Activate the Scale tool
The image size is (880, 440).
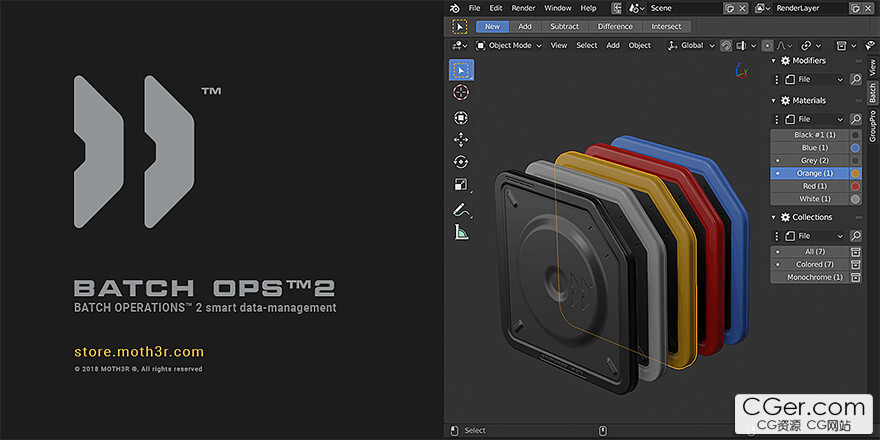[461, 185]
